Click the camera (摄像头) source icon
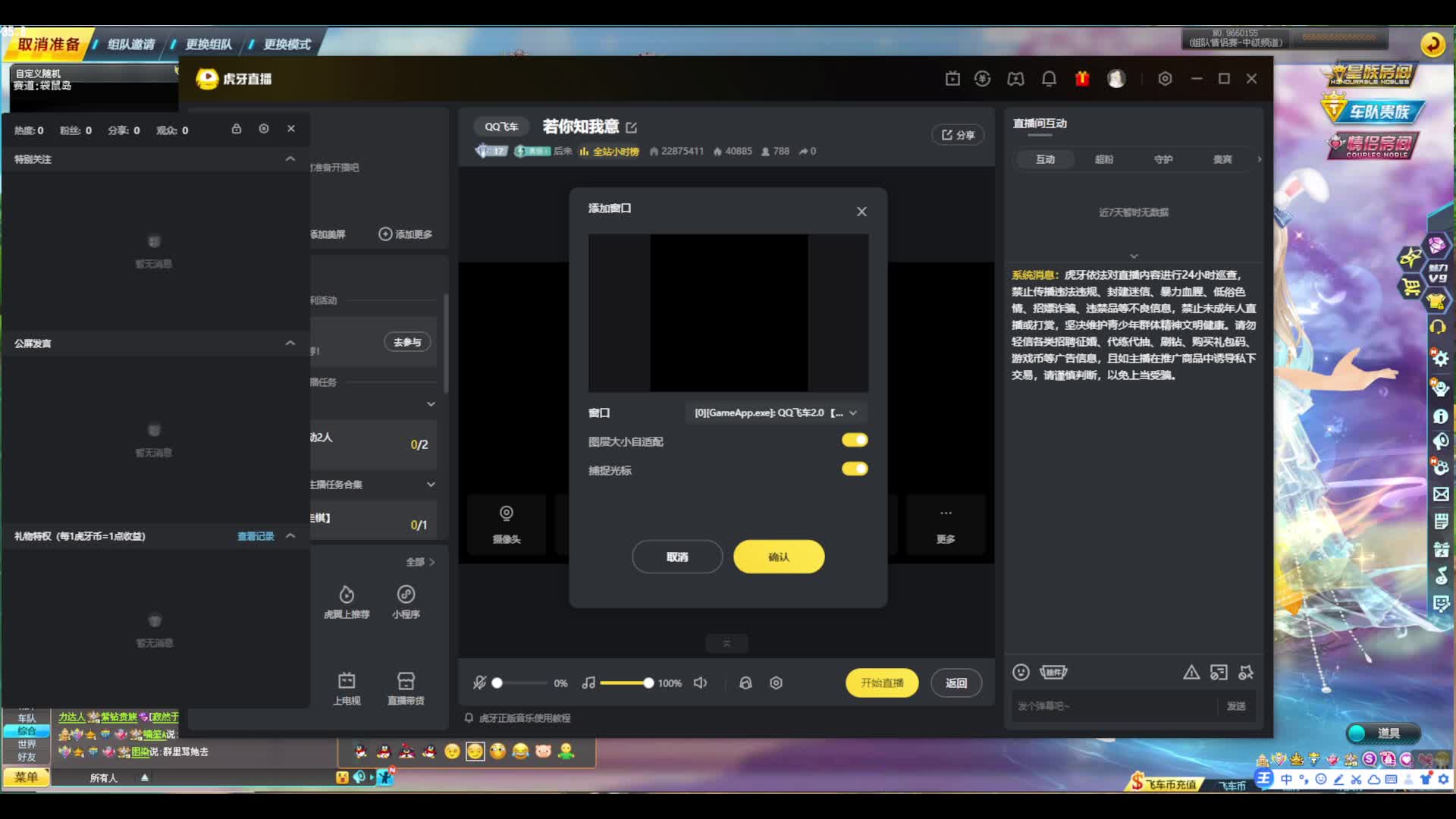Screen dimensions: 1456x819 click(x=507, y=515)
